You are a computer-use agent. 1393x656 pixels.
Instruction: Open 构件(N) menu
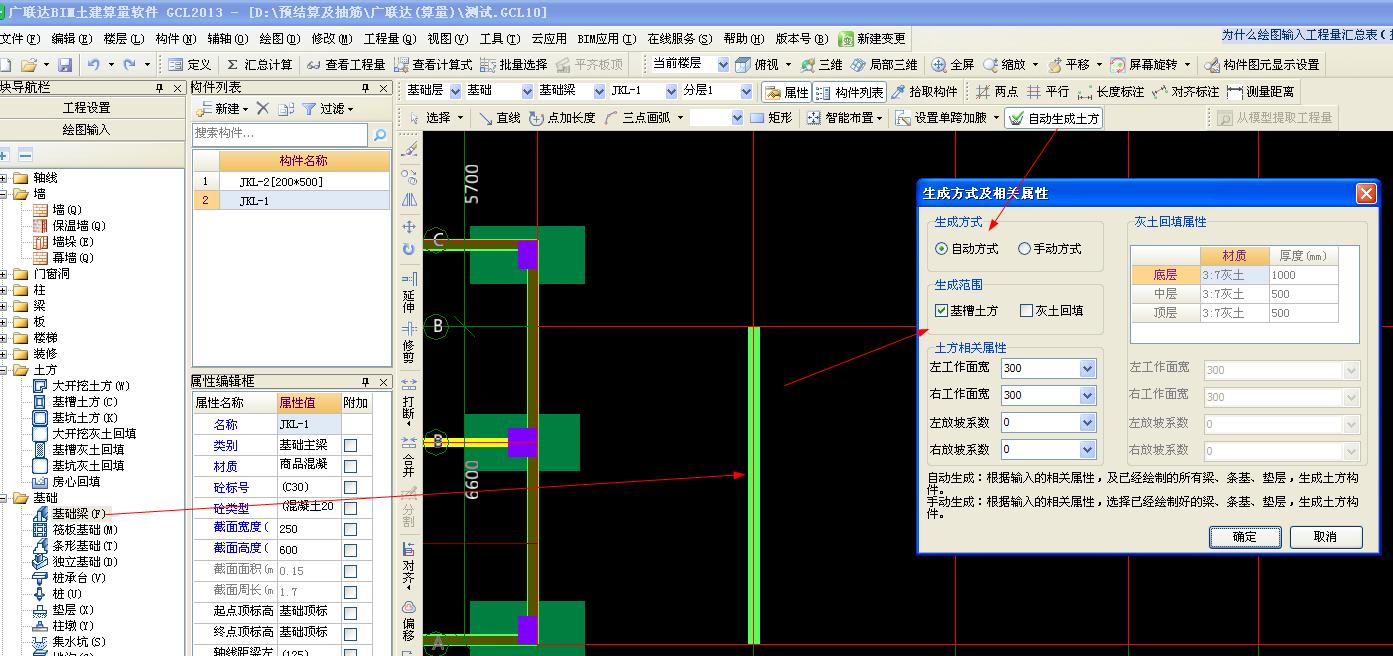pyautogui.click(x=175, y=39)
